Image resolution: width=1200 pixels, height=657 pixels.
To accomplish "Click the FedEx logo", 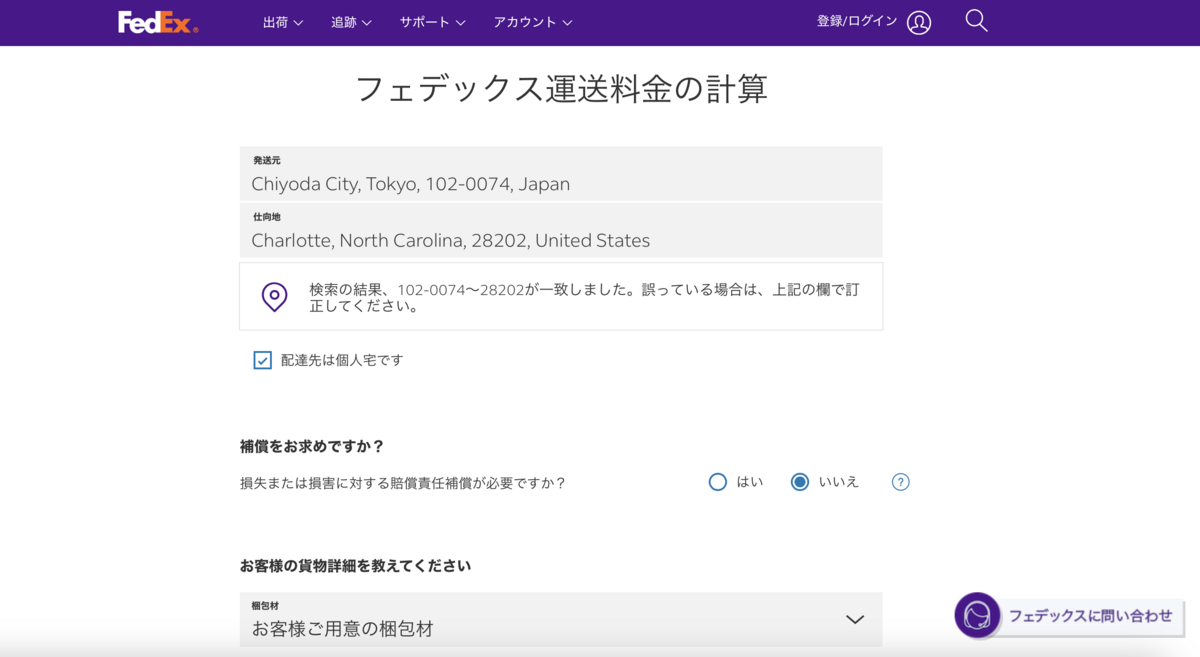I will pyautogui.click(x=158, y=22).
